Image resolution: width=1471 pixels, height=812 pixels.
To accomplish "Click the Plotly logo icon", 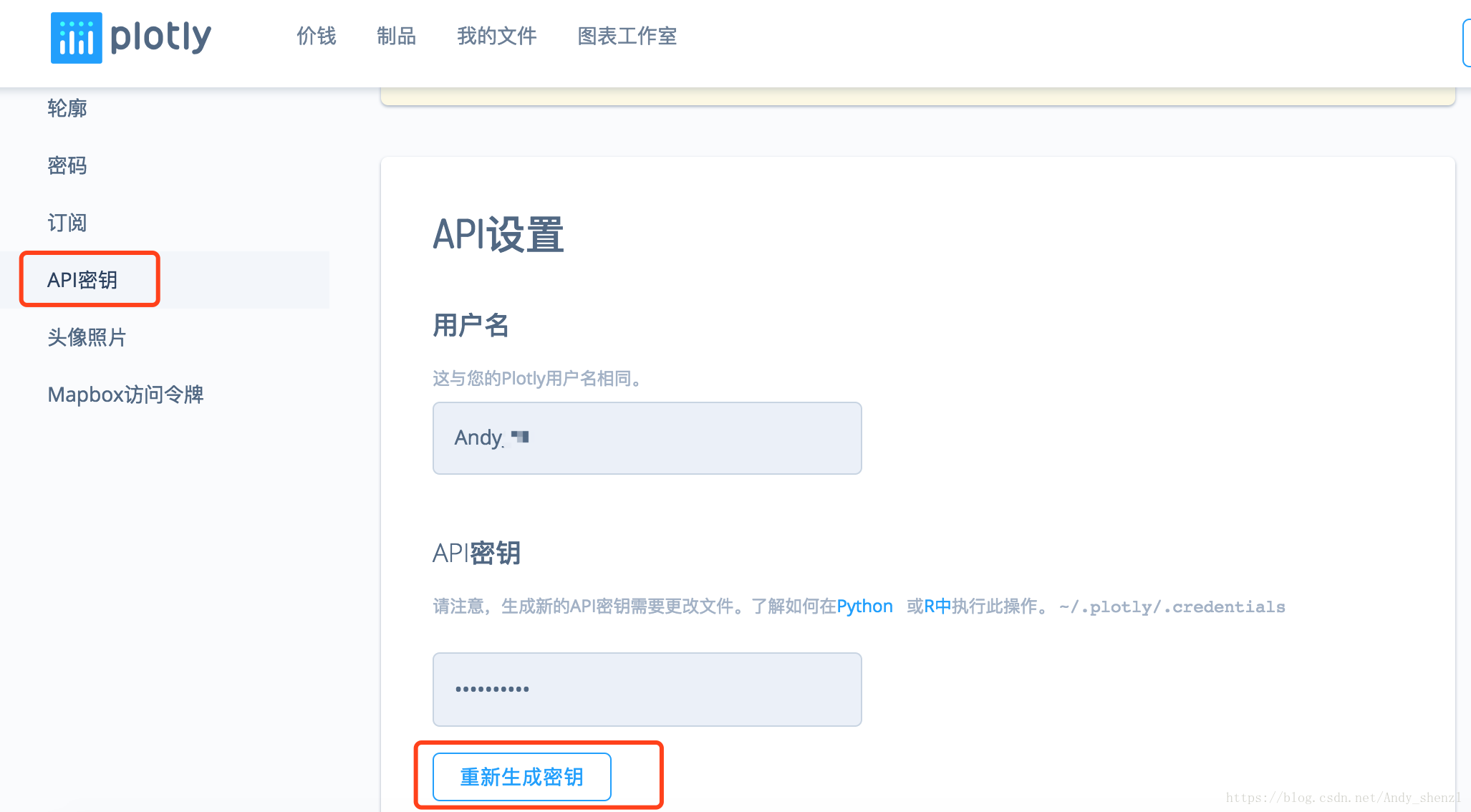I will (76, 38).
